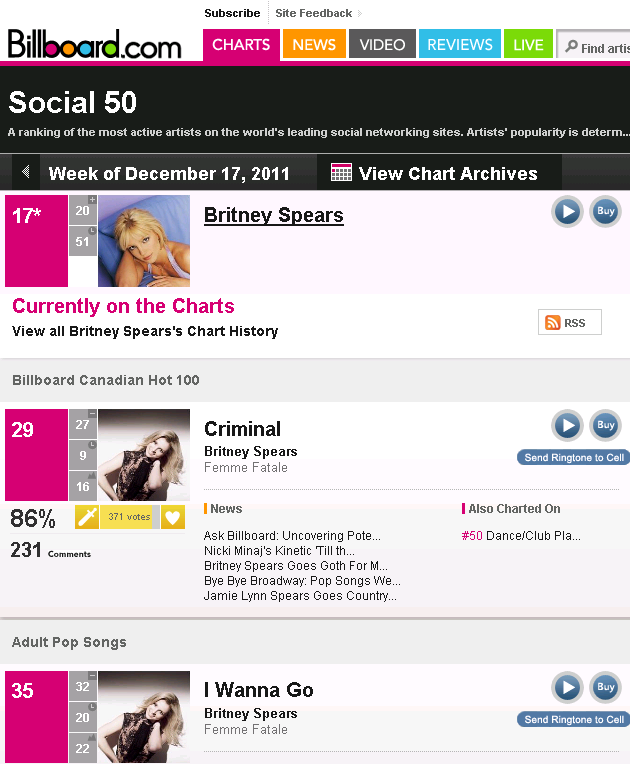This screenshot has height=766, width=630.
Task: Open View all Britney Spears's Chart History
Action: click(145, 331)
